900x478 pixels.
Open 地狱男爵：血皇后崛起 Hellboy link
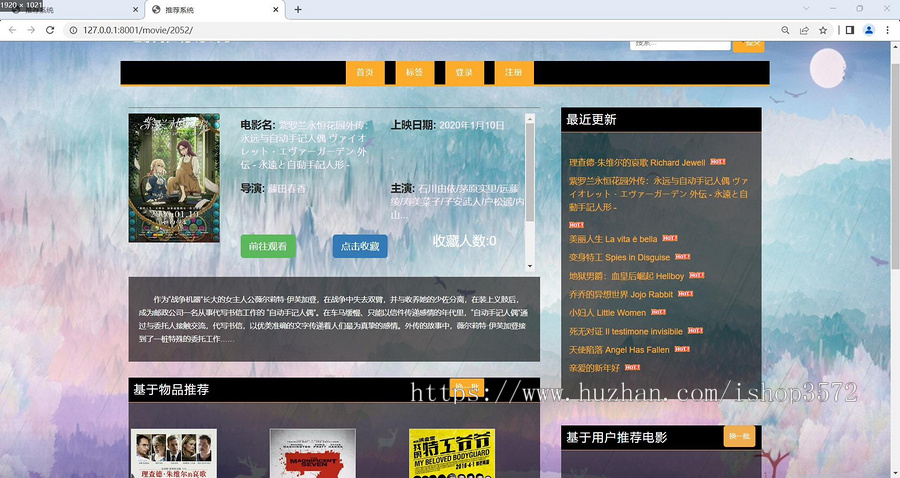626,276
